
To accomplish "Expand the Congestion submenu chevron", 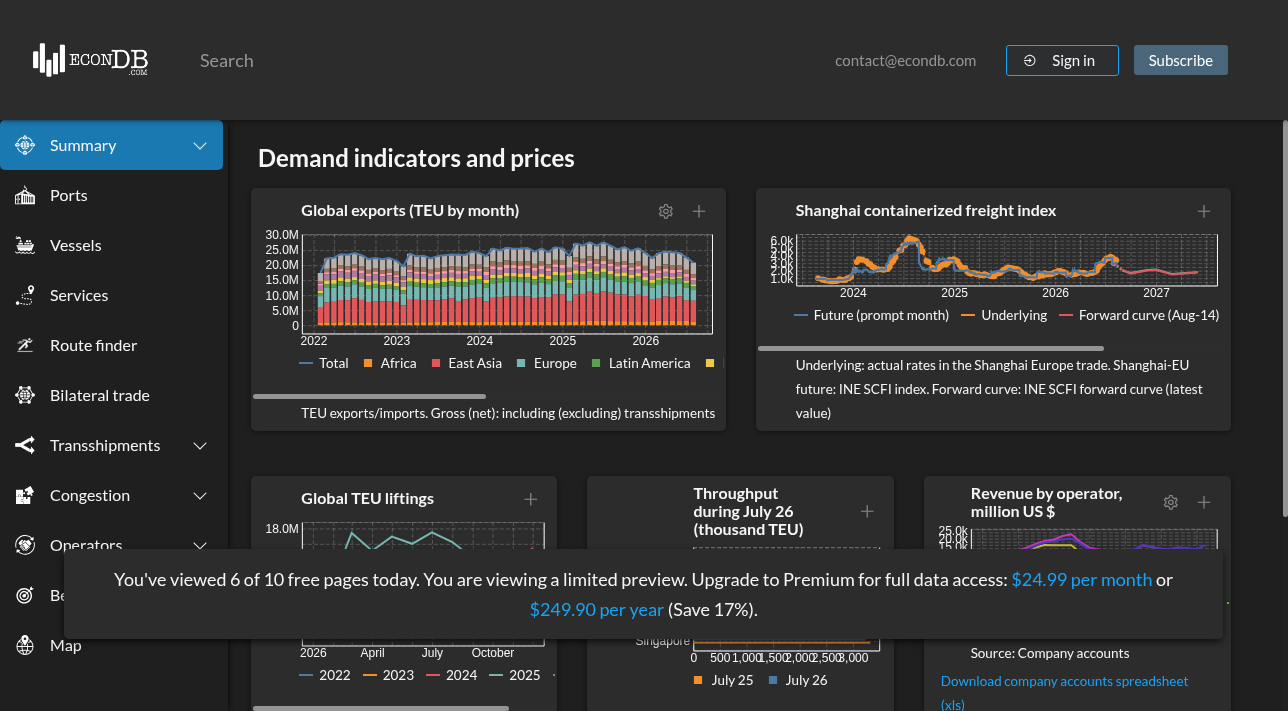I will click(200, 496).
